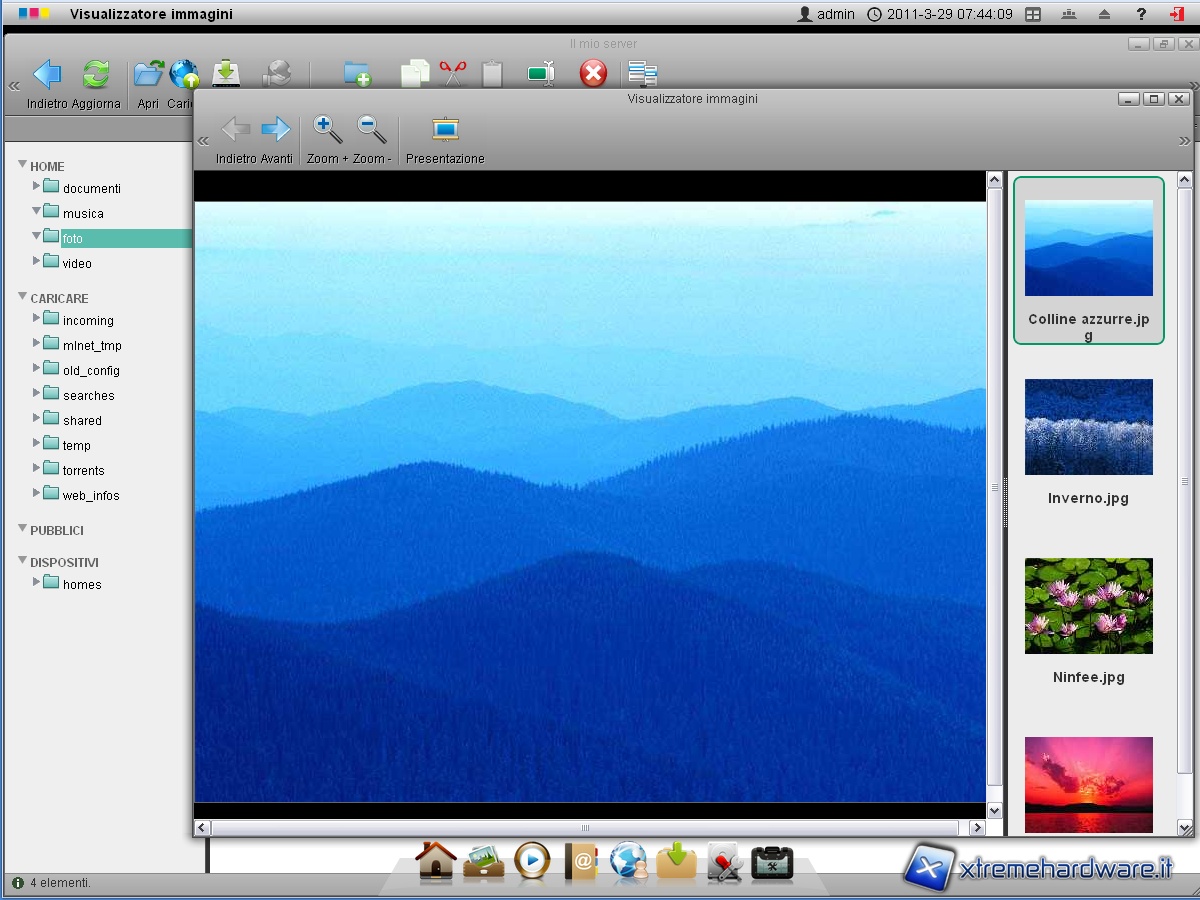Click the scissors cut icon
This screenshot has width=1200, height=900.
pyautogui.click(x=453, y=74)
